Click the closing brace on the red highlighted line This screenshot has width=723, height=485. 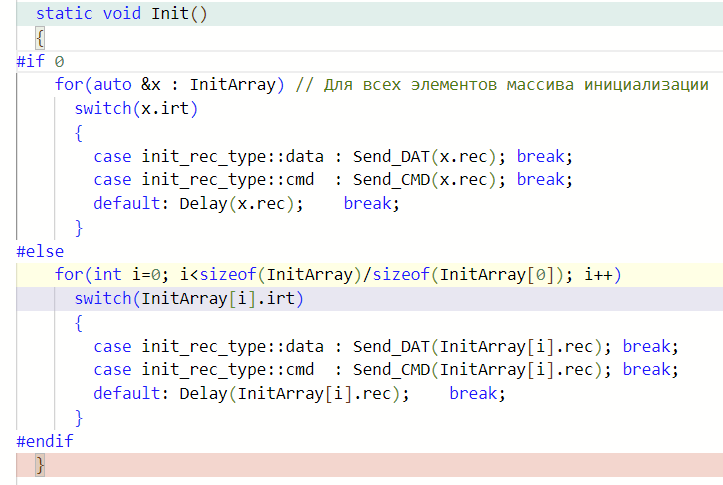coord(40,465)
